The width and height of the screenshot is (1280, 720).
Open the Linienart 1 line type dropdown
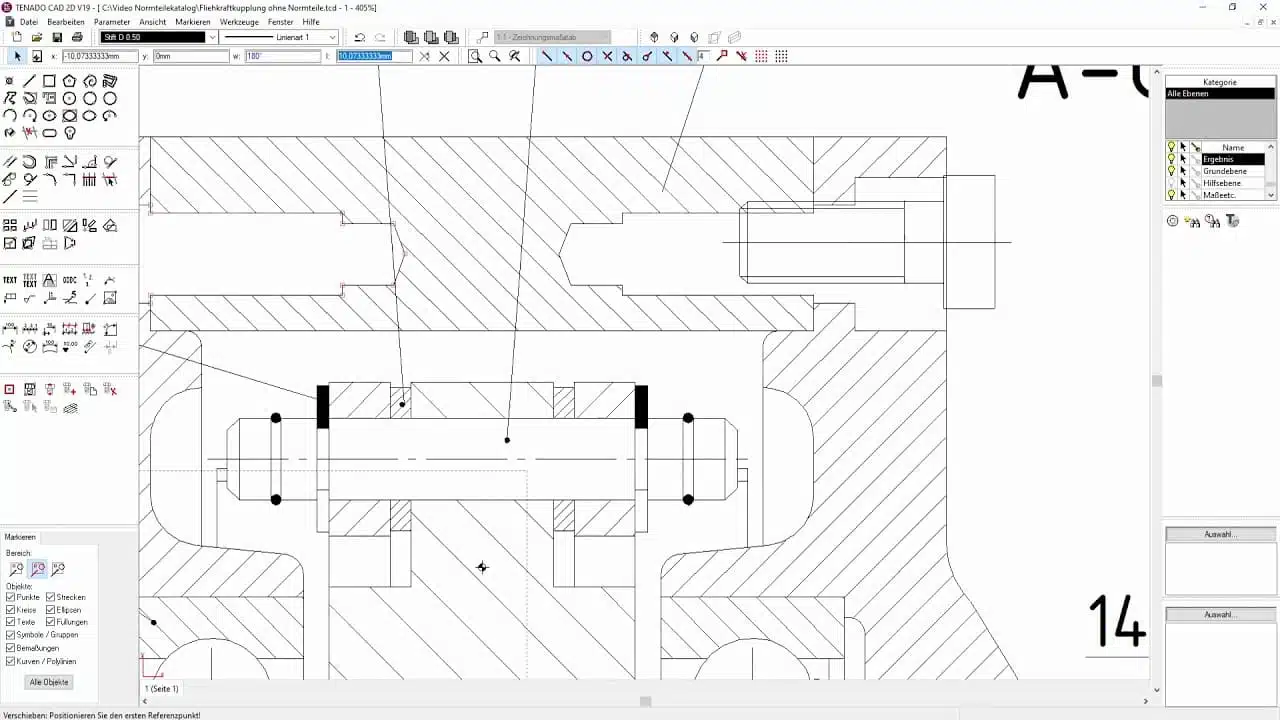pyautogui.click(x=333, y=37)
